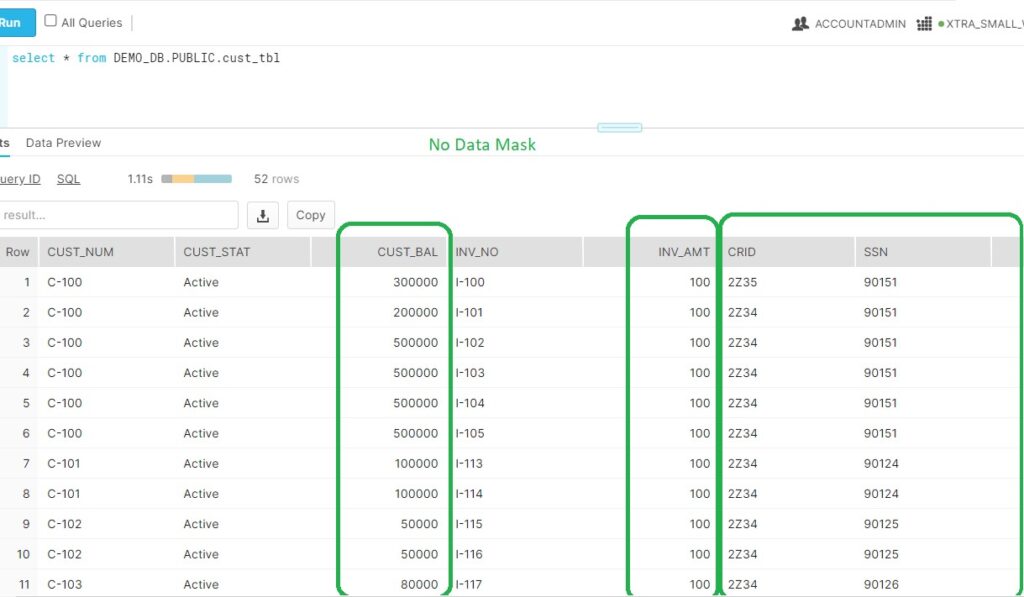The width and height of the screenshot is (1024, 597).
Task: View executed query via SQL link
Action: click(68, 179)
